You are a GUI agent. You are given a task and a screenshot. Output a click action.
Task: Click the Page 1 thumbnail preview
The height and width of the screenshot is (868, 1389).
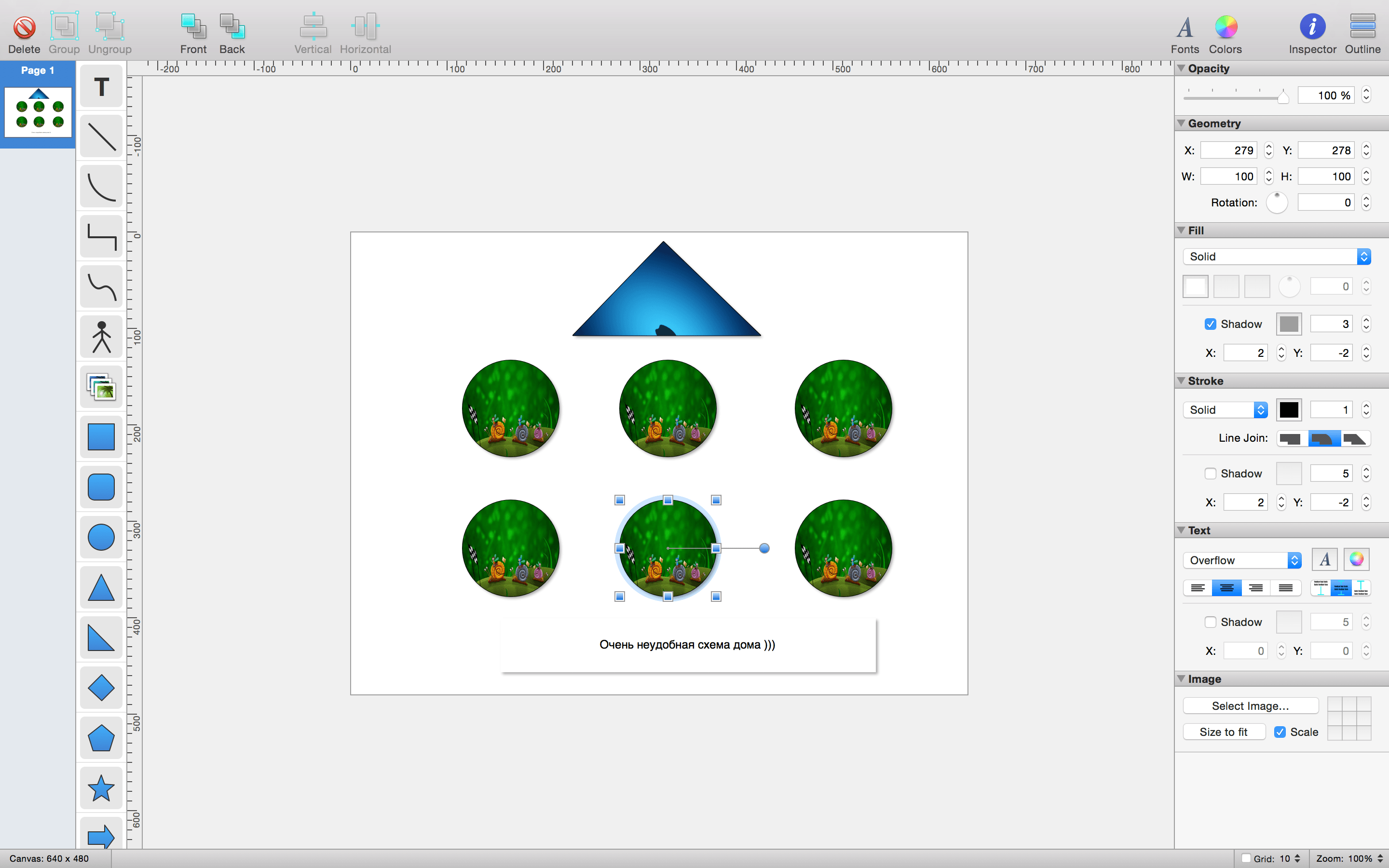click(x=38, y=112)
